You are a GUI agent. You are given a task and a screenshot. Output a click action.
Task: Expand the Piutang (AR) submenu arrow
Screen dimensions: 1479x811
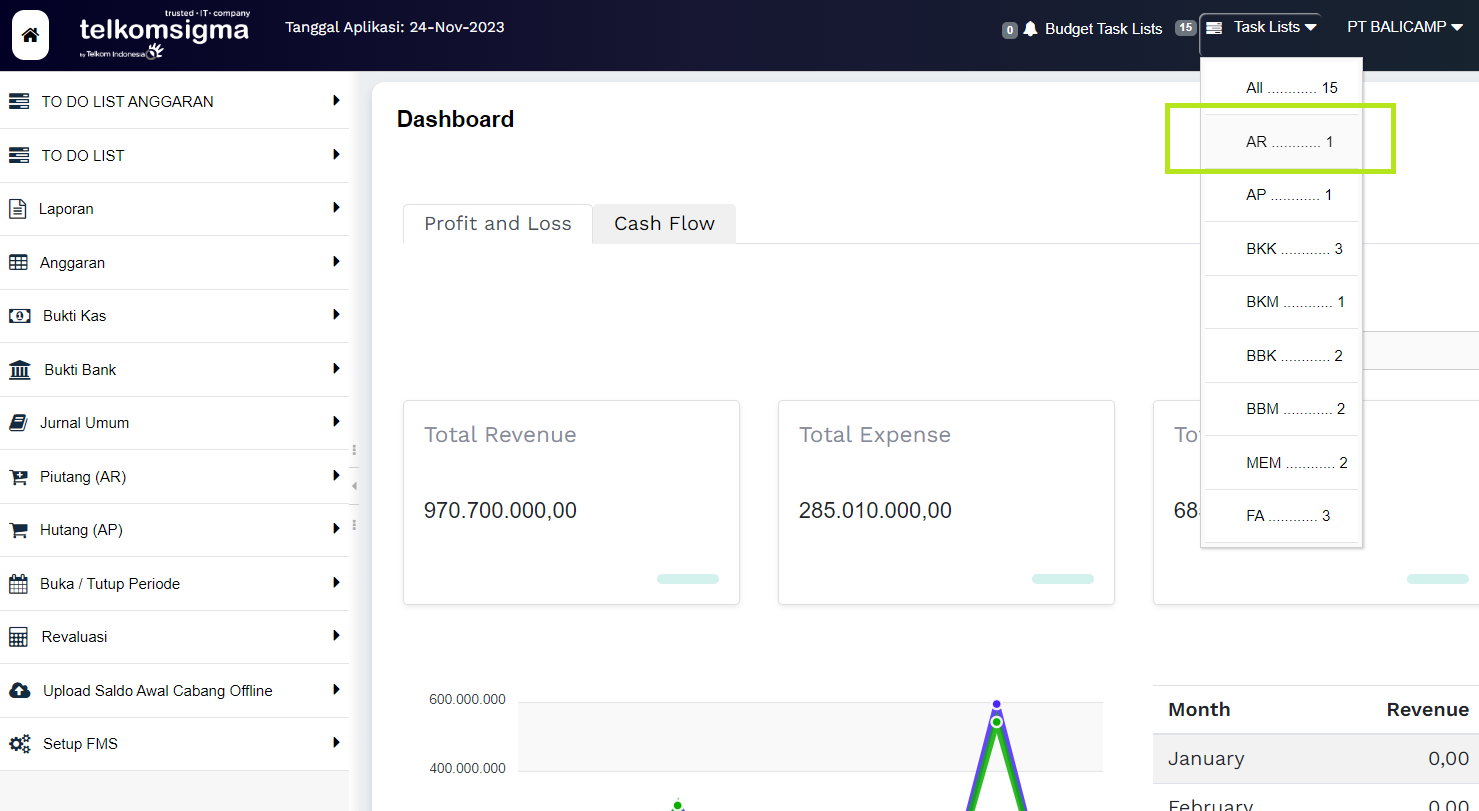coord(336,476)
